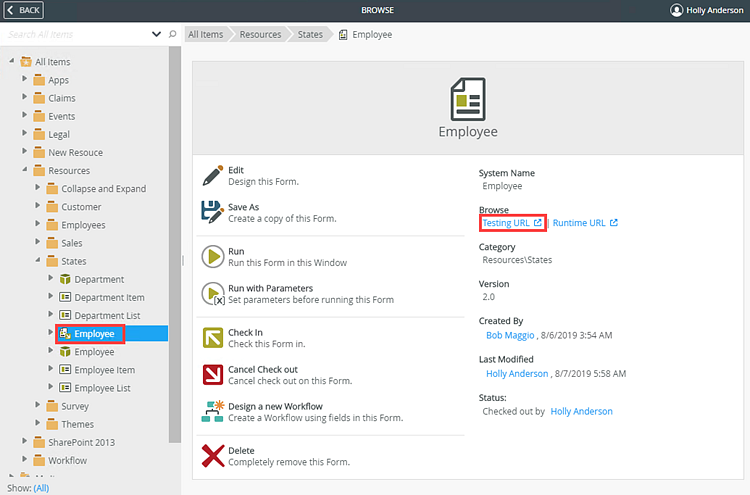Image resolution: width=750 pixels, height=495 pixels.
Task: Open the search box dropdown arrow
Action: point(156,34)
